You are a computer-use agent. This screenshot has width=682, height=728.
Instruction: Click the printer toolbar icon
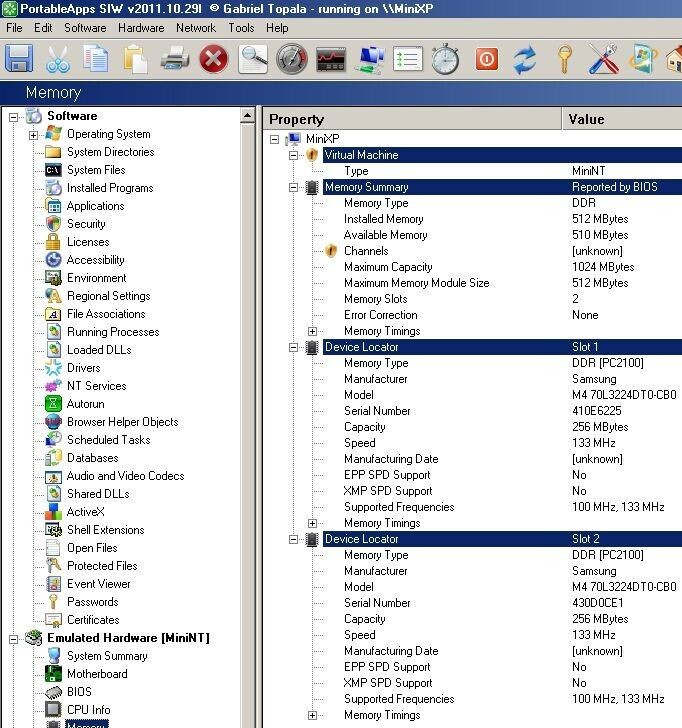pos(175,59)
